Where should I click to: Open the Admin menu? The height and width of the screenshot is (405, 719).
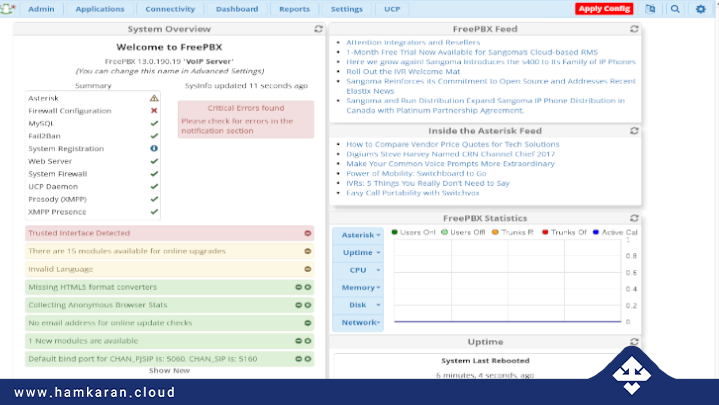(41, 9)
